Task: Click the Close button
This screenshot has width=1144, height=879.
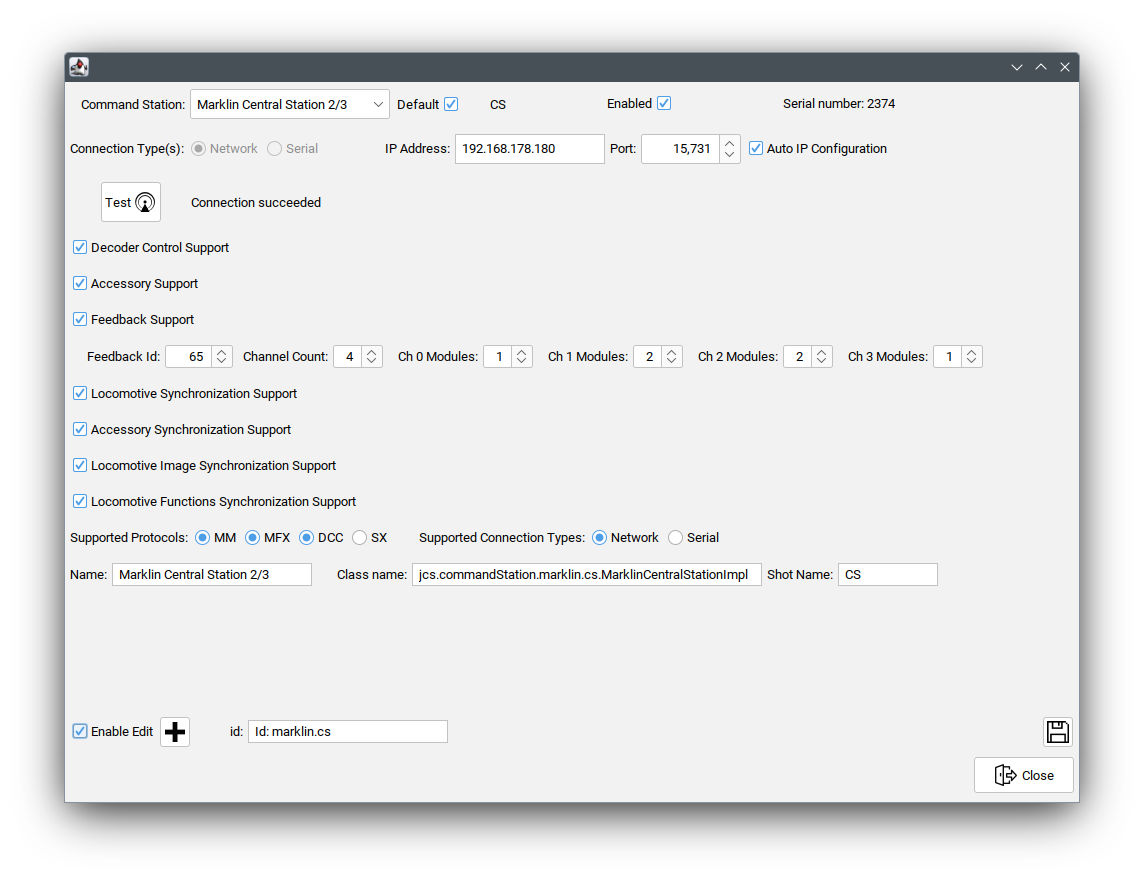Action: [1024, 775]
